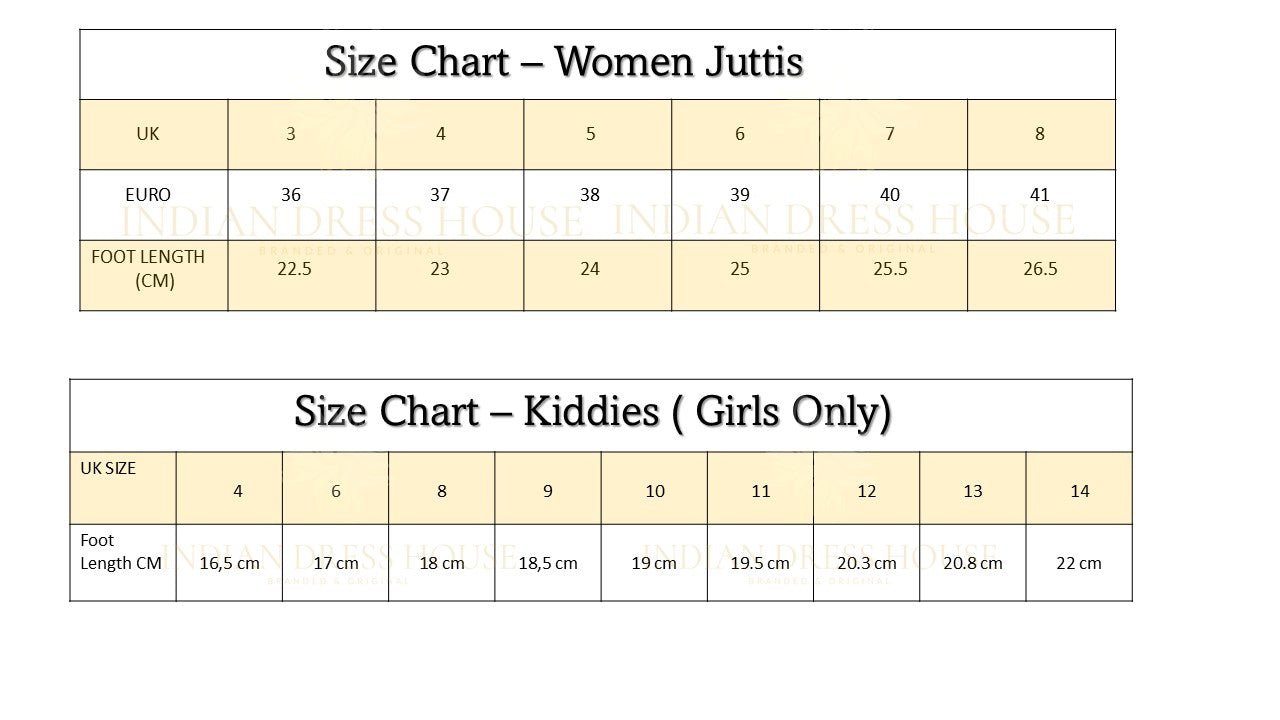Screen dimensions: 1280x720
Task: Click the '22 cm' foot length cell
Action: pyautogui.click(x=1079, y=563)
